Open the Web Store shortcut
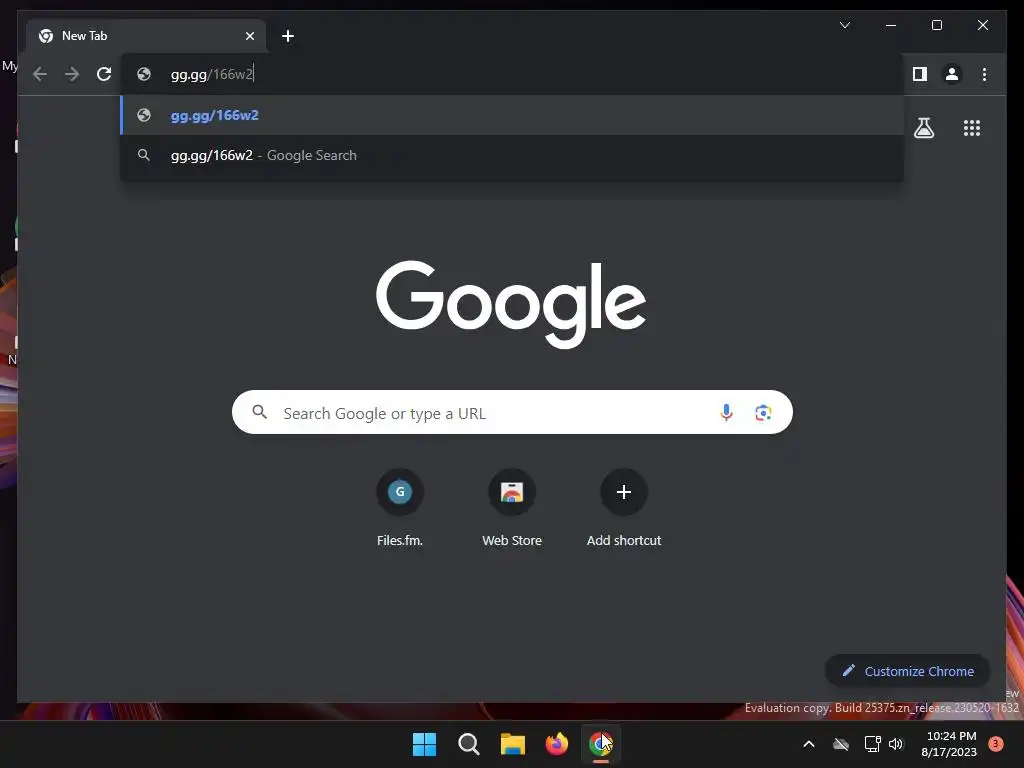The height and width of the screenshot is (768, 1024). (512, 507)
